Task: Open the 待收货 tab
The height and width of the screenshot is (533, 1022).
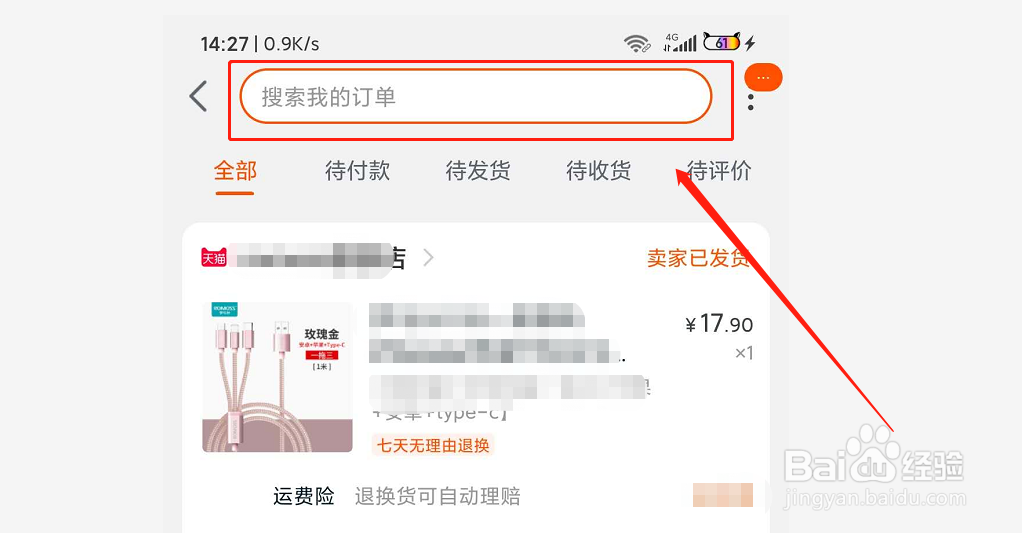Action: pos(598,171)
